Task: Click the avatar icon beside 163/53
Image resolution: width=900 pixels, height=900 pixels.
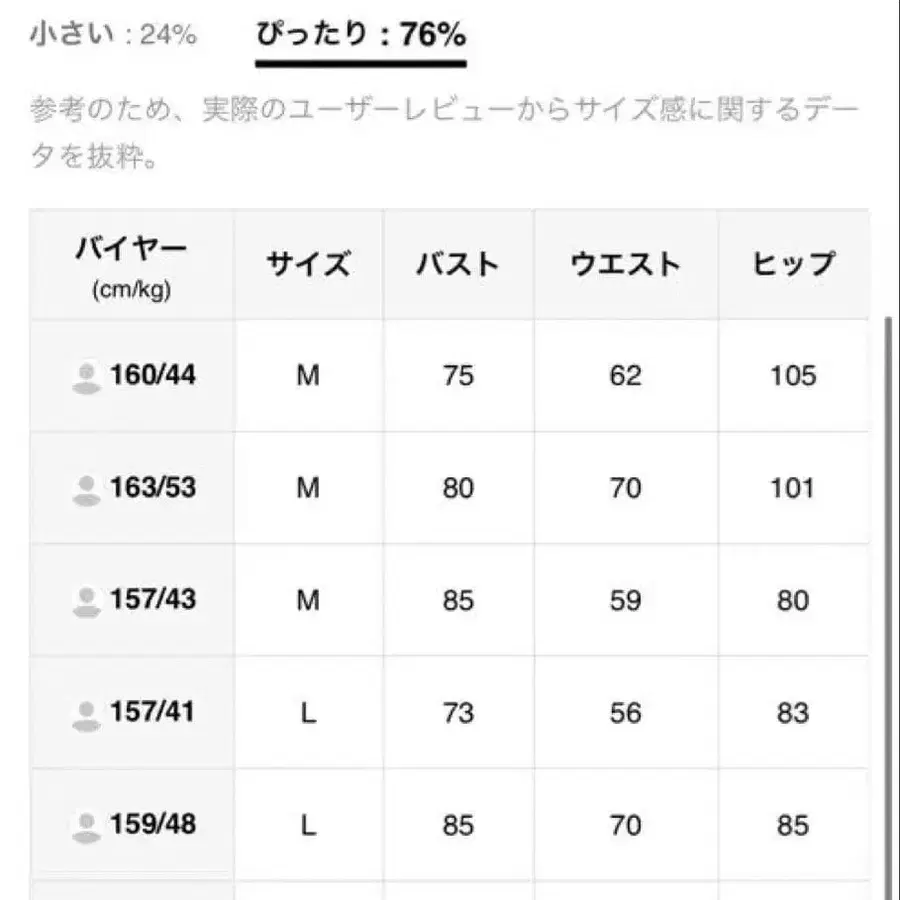Action: [x=87, y=489]
